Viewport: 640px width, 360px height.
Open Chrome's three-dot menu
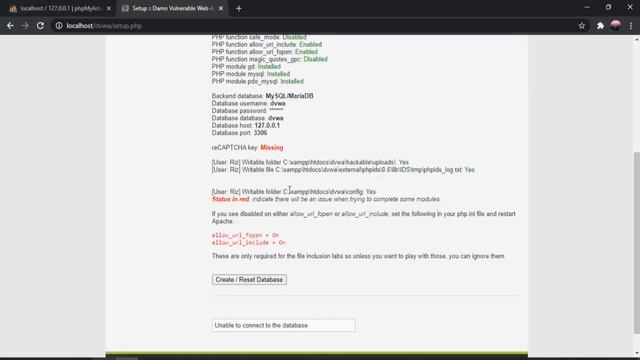coord(631,26)
